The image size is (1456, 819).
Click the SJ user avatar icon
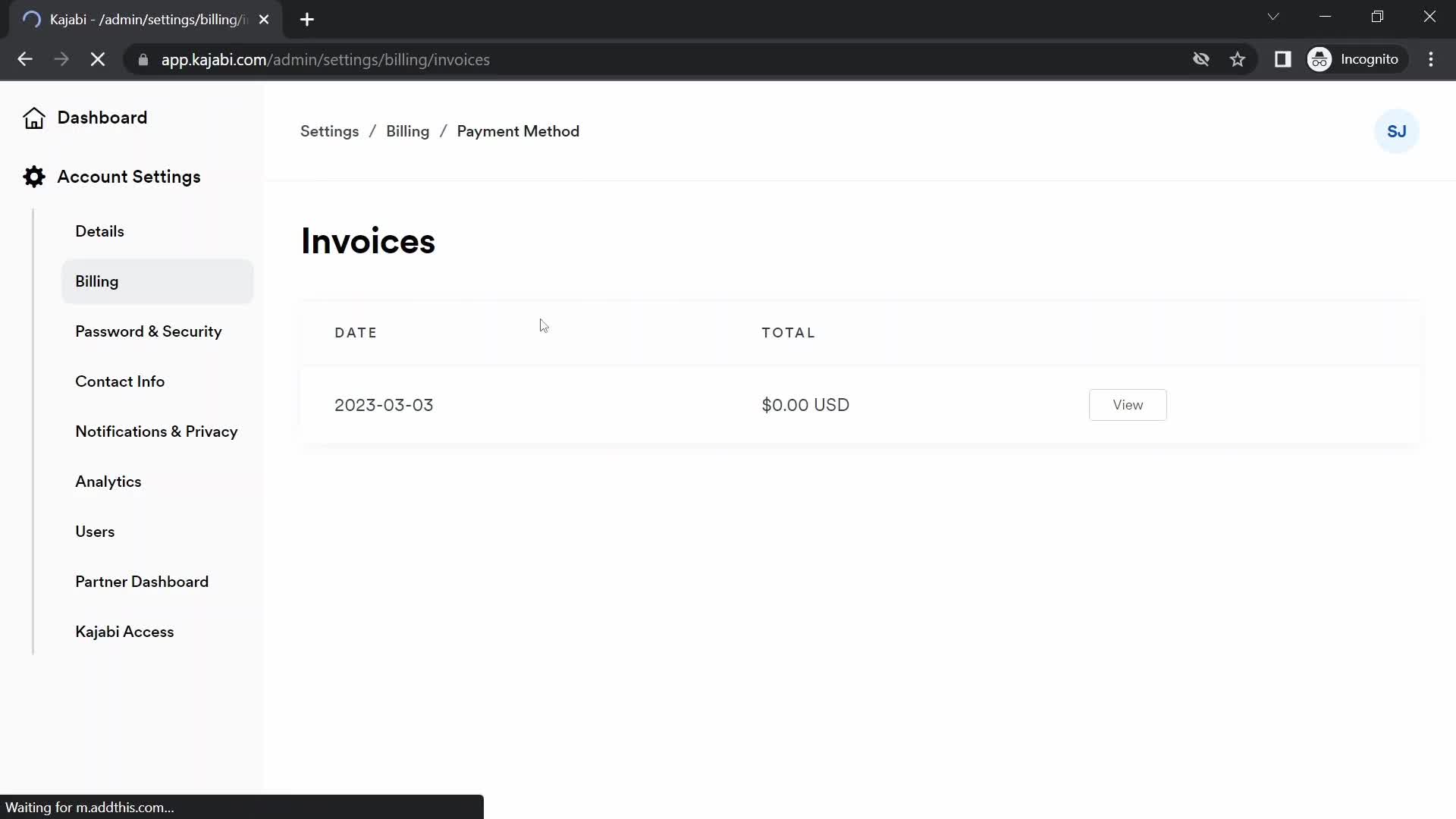click(x=1397, y=131)
